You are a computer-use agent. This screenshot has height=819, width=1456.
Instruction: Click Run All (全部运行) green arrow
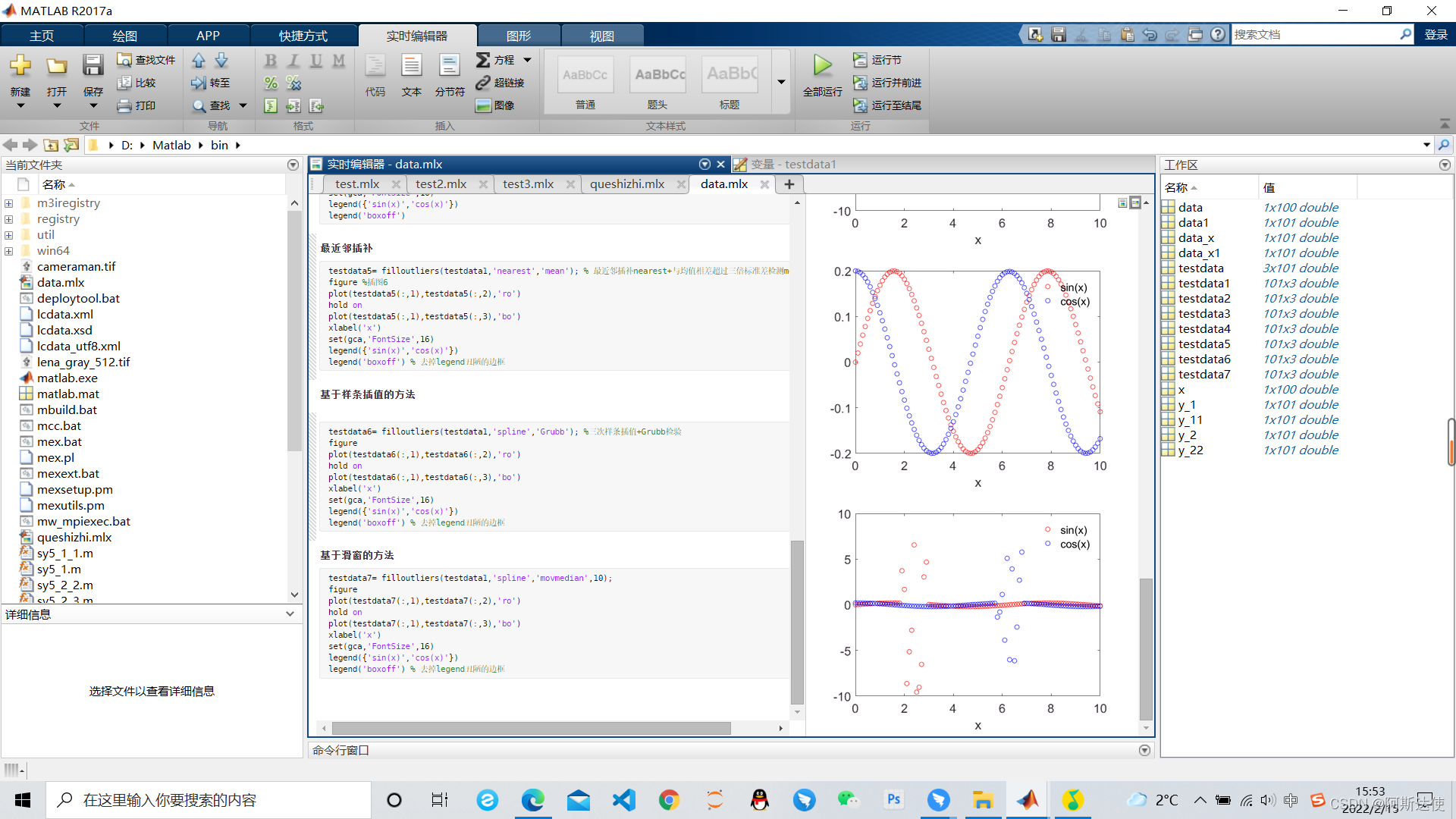tap(822, 66)
